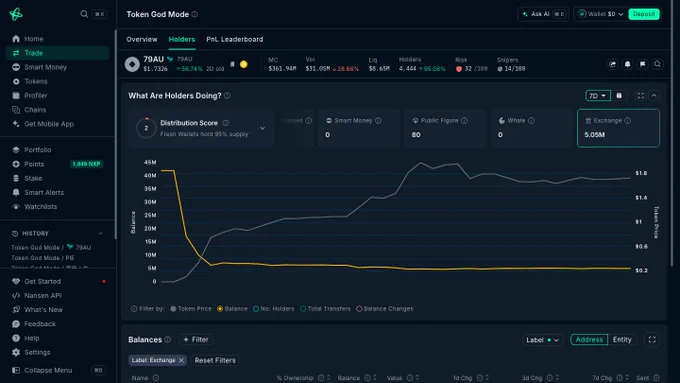
Task: Go to Home in sidebar
Action: [x=33, y=39]
